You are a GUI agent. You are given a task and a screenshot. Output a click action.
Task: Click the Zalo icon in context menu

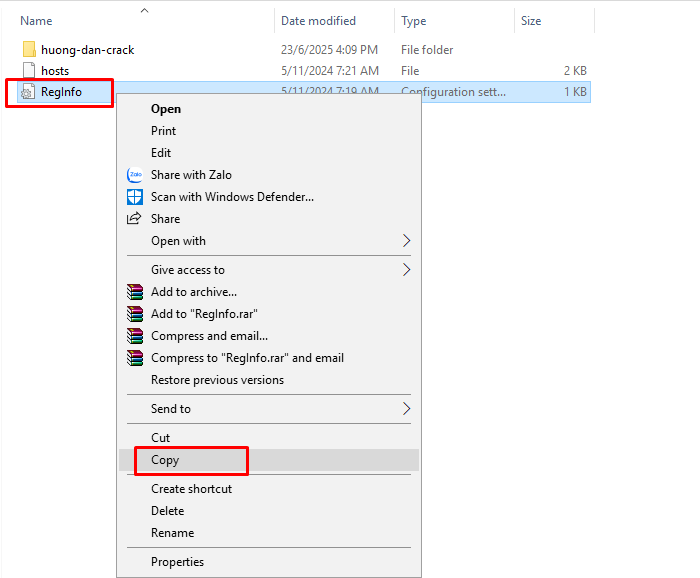pos(135,175)
